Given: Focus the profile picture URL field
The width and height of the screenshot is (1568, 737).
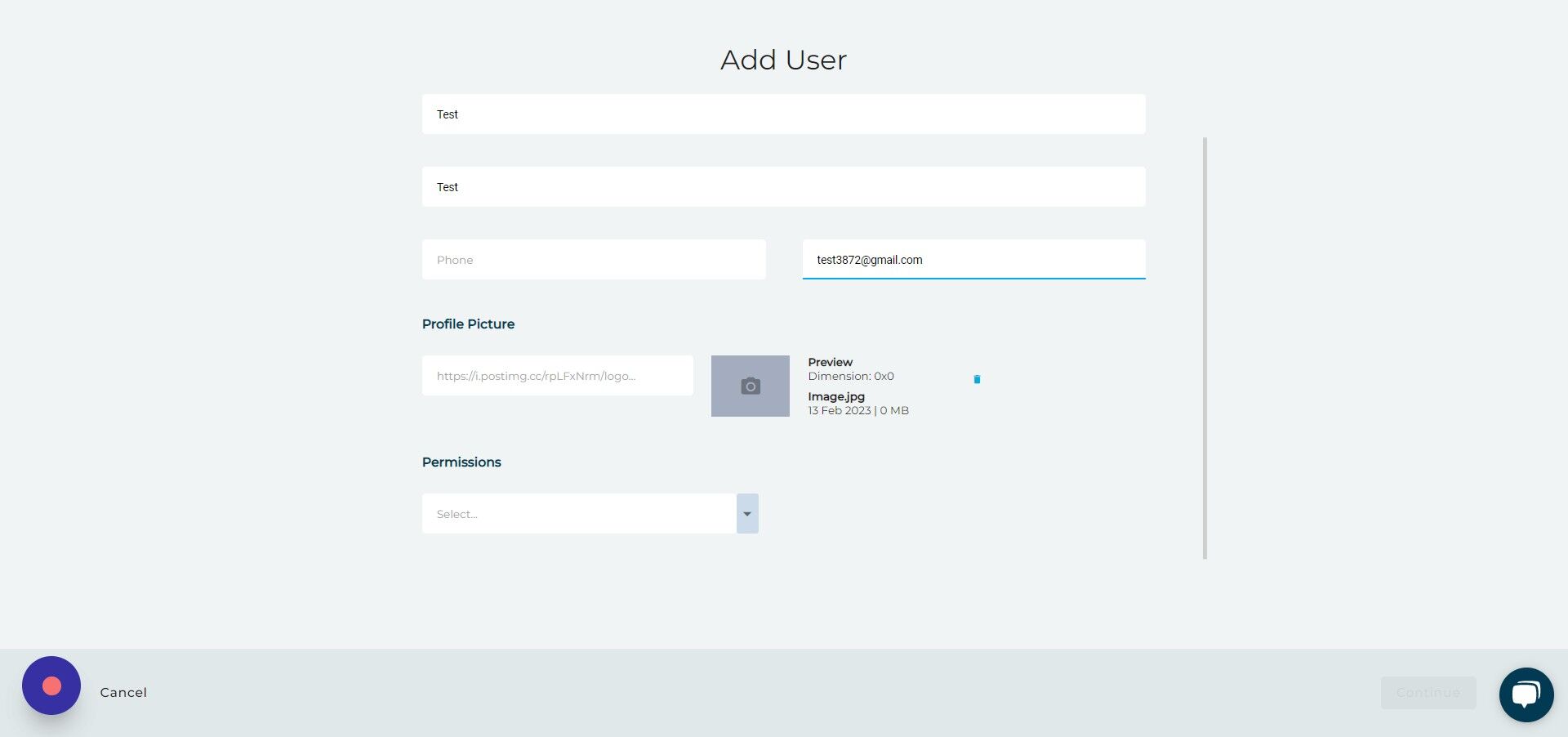Looking at the screenshot, I should 558,375.
